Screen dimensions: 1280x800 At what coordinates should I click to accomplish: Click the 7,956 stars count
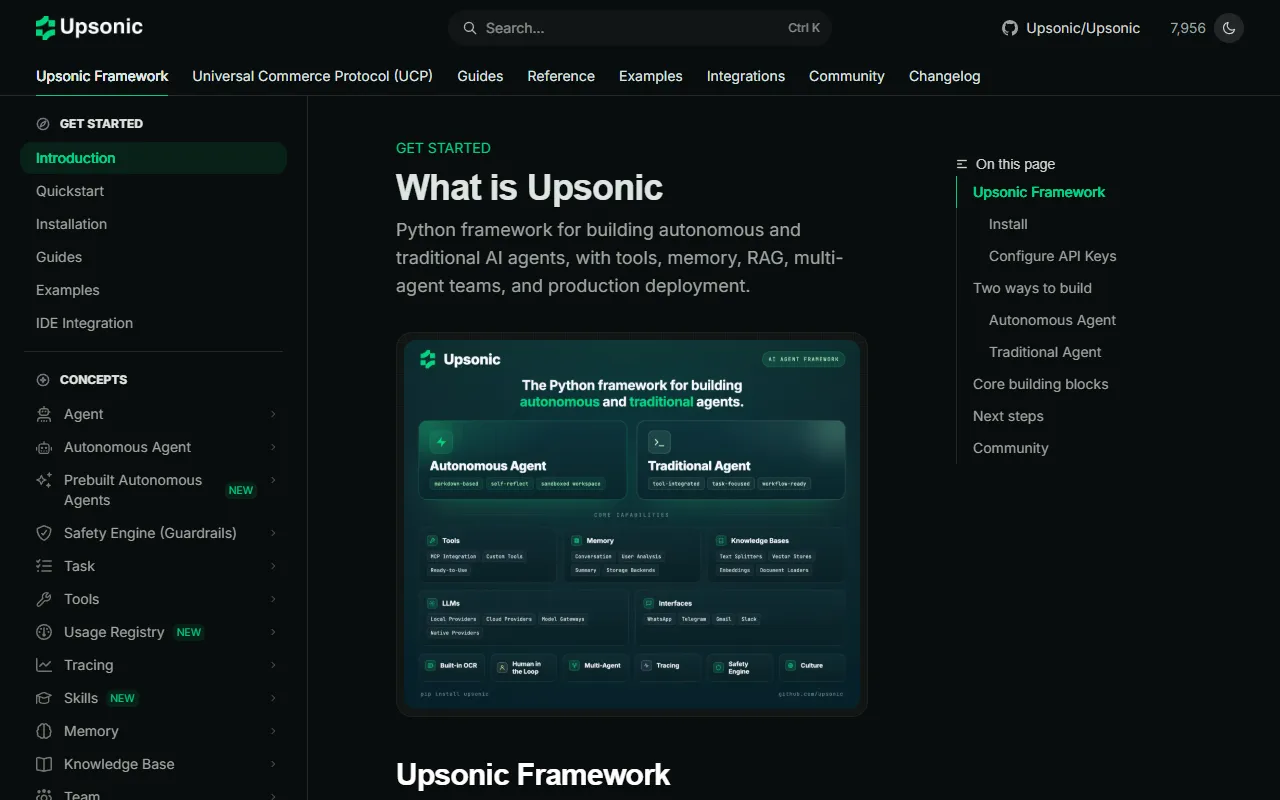(1188, 28)
